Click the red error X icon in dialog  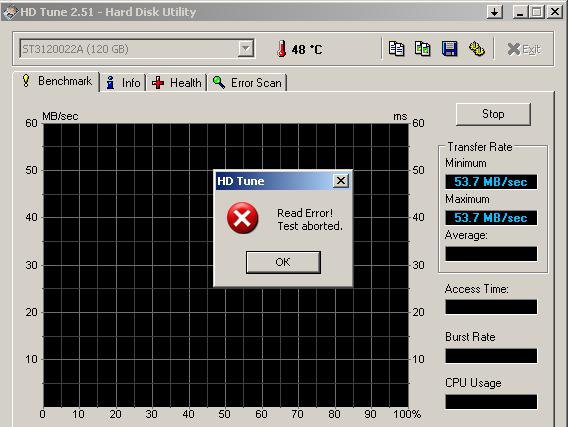[242, 218]
